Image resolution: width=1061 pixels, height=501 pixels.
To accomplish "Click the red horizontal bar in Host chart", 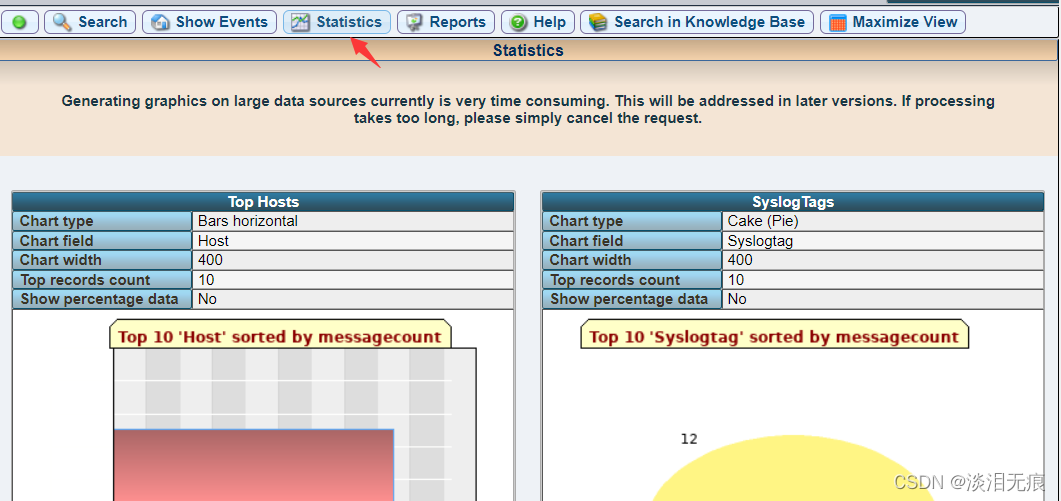I will [x=254, y=465].
